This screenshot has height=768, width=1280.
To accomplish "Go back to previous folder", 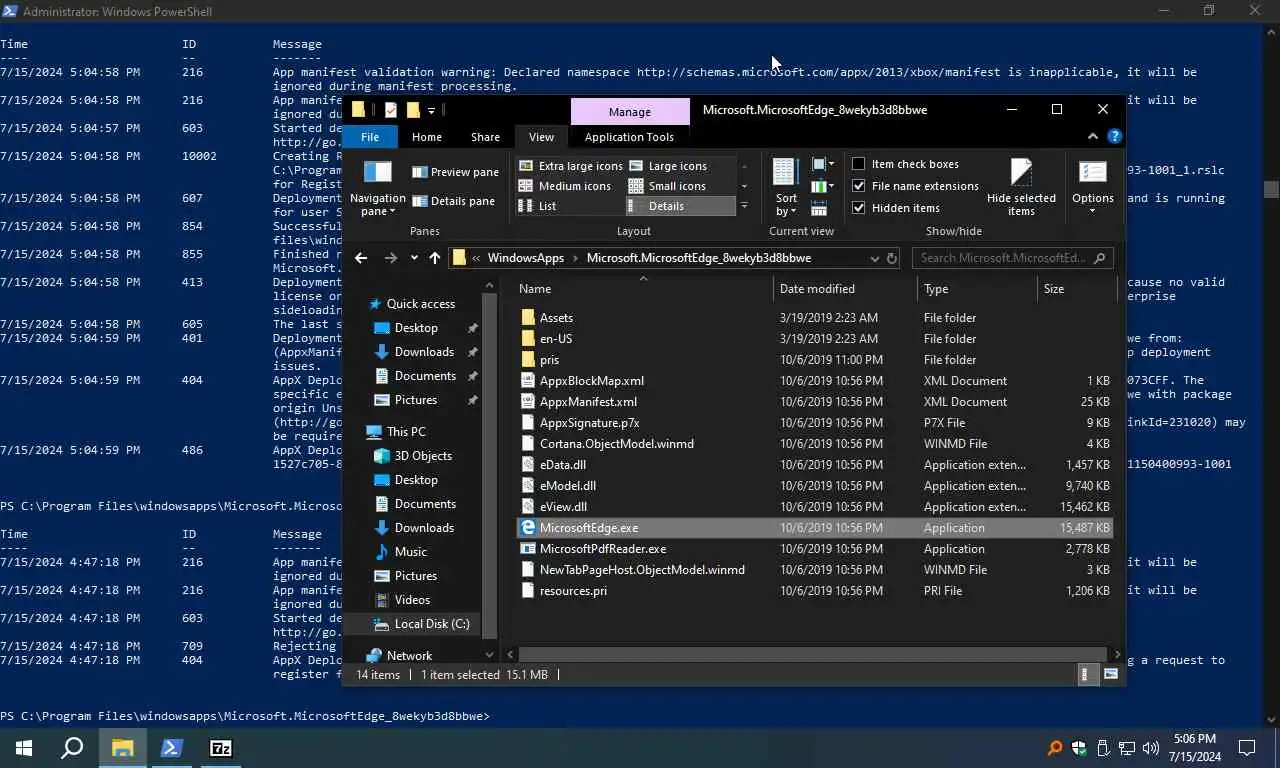I will click(361, 258).
